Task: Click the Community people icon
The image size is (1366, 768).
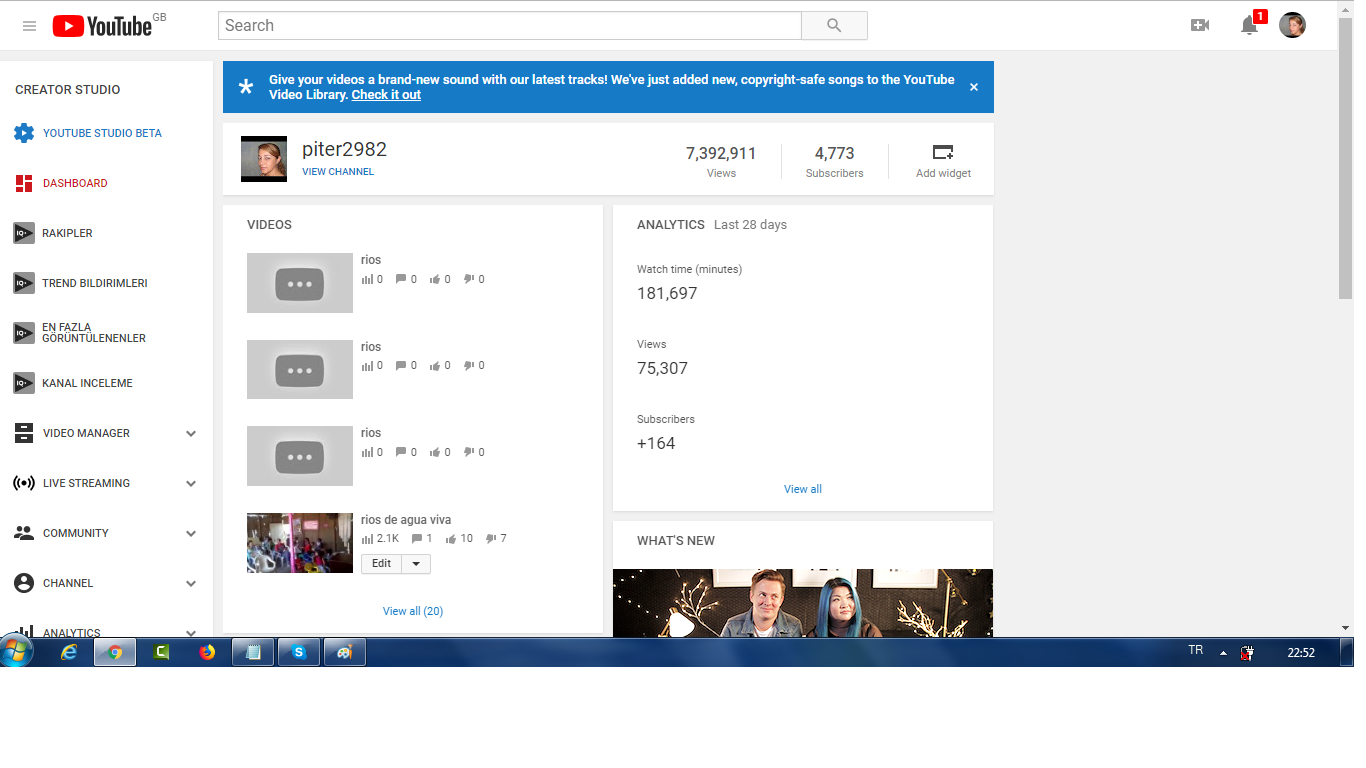Action: [24, 533]
